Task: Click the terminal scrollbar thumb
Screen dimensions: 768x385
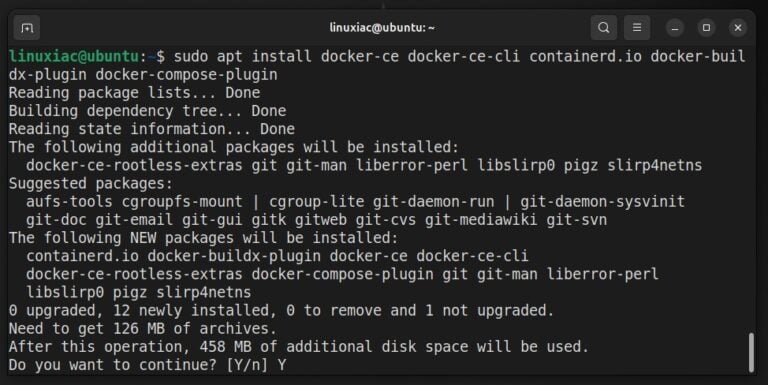Action: pyautogui.click(x=751, y=353)
